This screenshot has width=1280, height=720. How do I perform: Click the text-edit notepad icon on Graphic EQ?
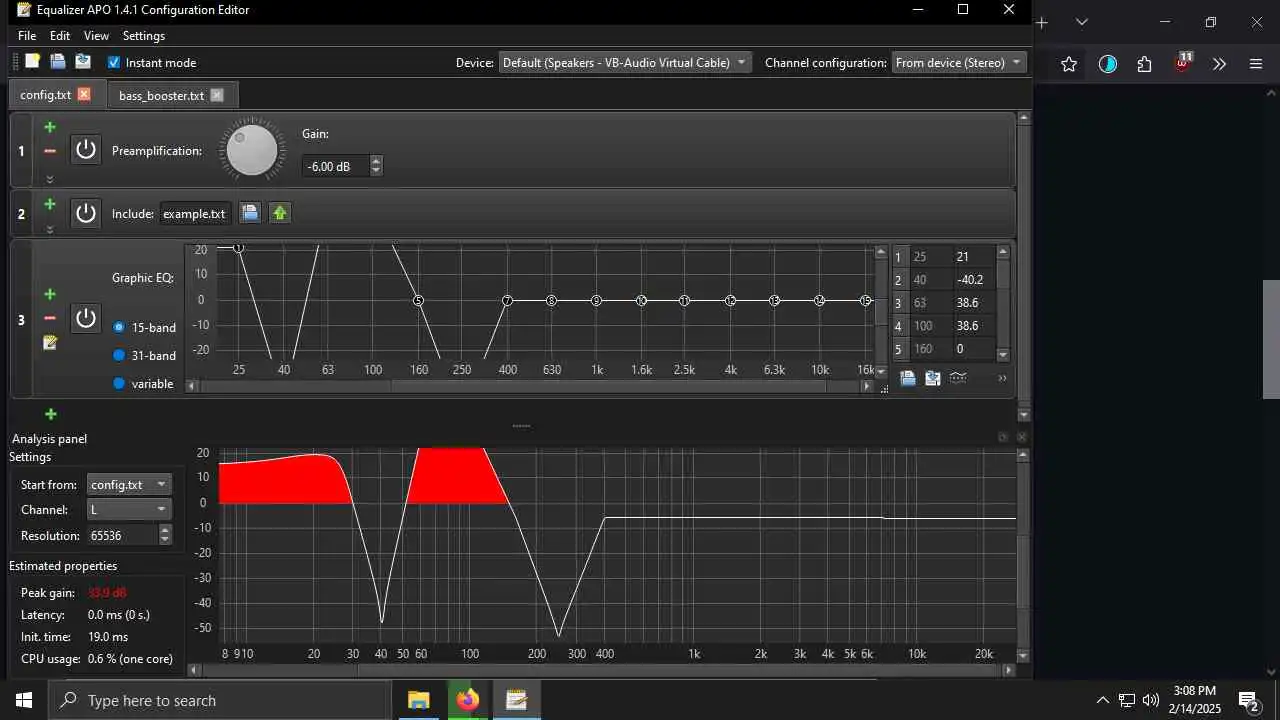50,343
